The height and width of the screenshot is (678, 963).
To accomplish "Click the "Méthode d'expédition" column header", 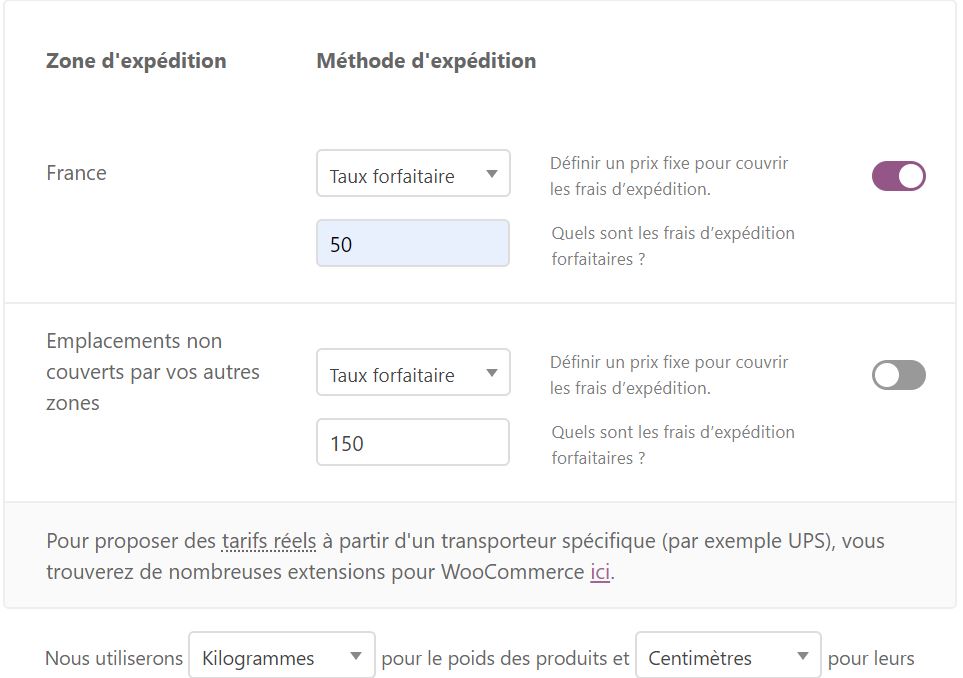I will click(x=425, y=60).
